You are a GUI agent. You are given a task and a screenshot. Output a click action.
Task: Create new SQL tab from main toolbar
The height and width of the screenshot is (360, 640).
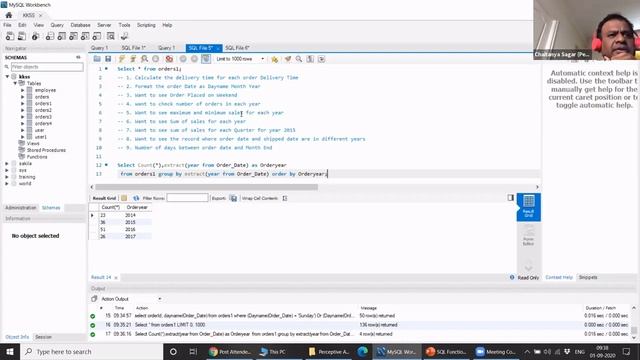pyautogui.click(x=10, y=36)
